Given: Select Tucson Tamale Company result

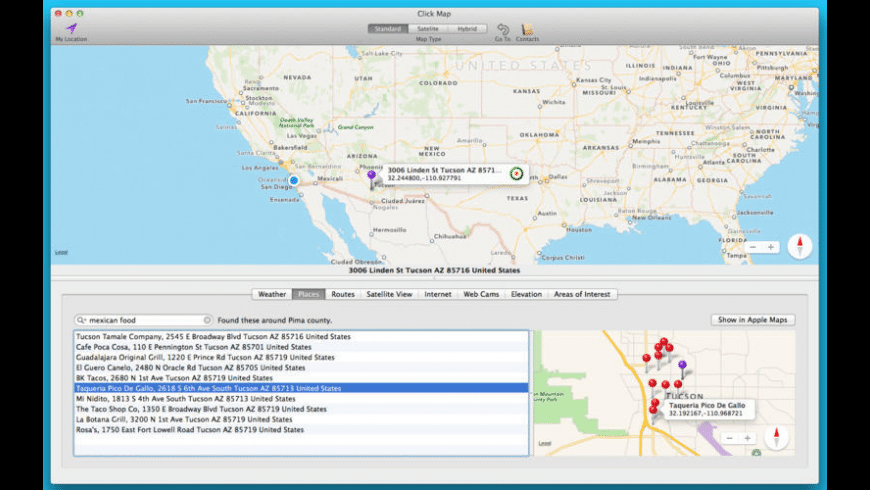Looking at the screenshot, I should tap(301, 336).
